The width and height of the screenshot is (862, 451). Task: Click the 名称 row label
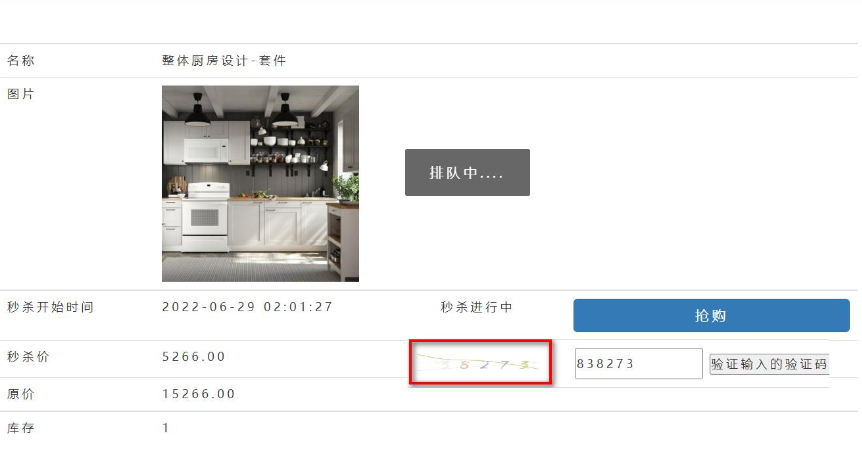pyautogui.click(x=21, y=60)
